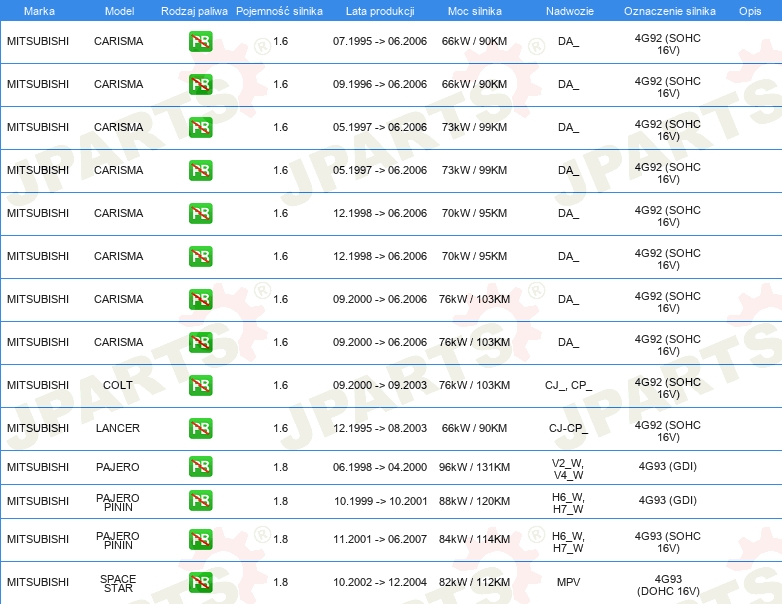Click the Moc silnika column header
782x604 pixels.
pyautogui.click(x=475, y=11)
